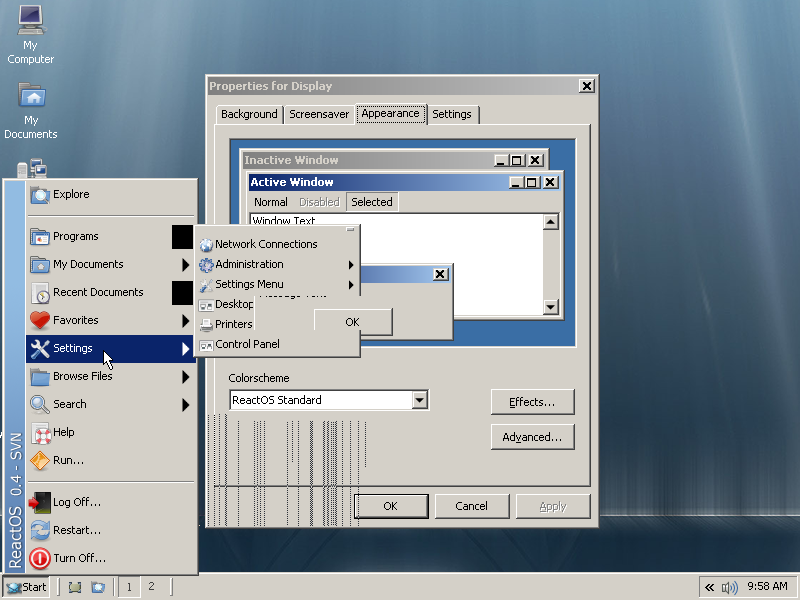Viewport: 800px width, 600px height.
Task: Click the Browse Files folder icon
Action: [x=40, y=377]
